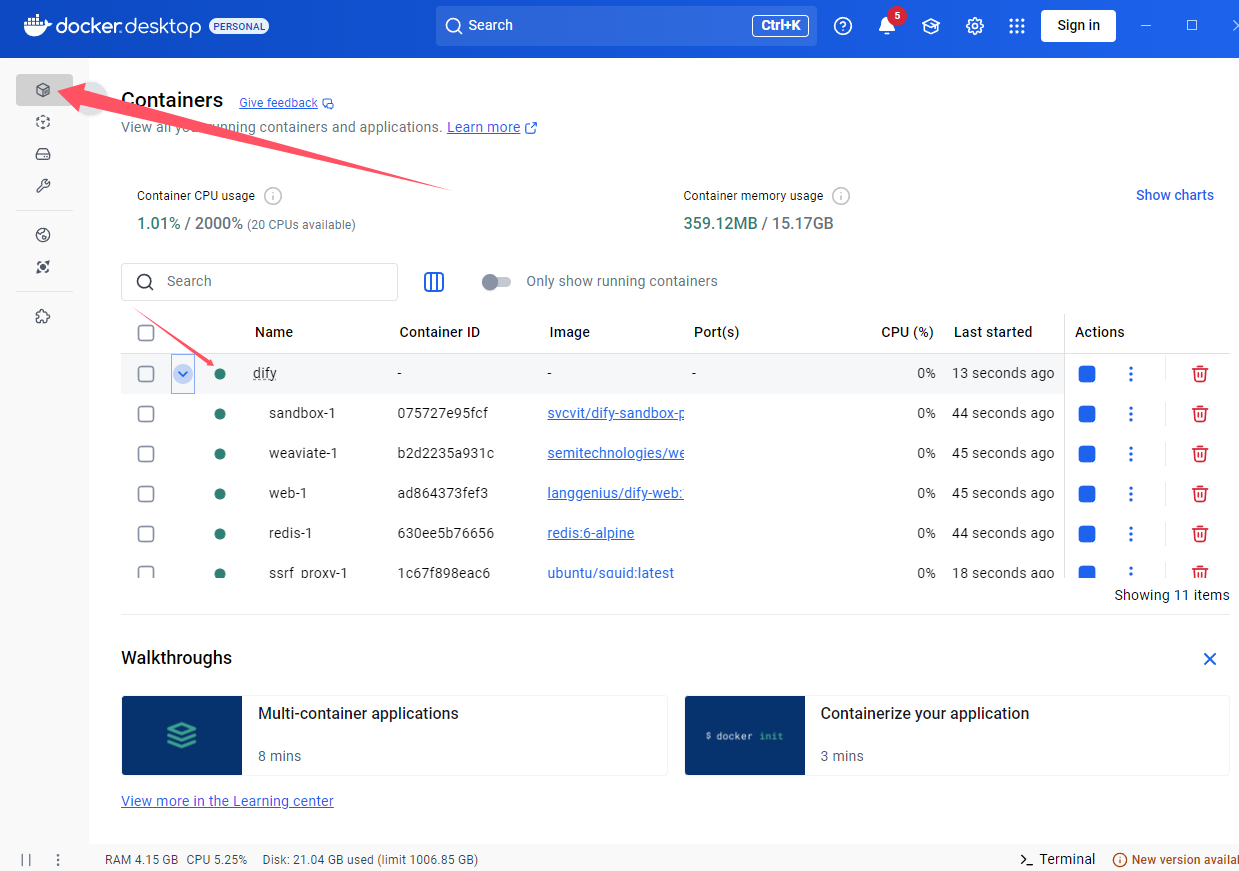
Task: Open the Docker Hub sidebar icon
Action: [x=43, y=235]
